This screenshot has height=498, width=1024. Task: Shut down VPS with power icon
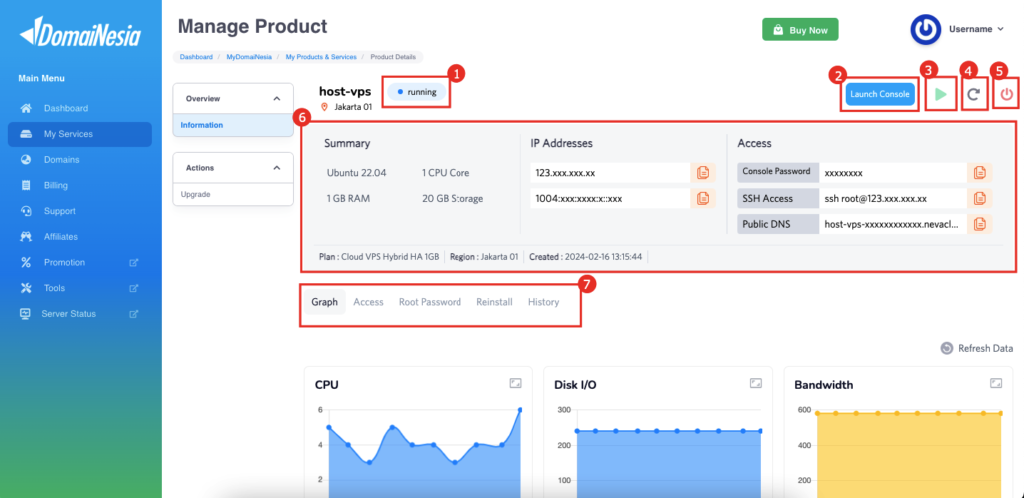1007,95
